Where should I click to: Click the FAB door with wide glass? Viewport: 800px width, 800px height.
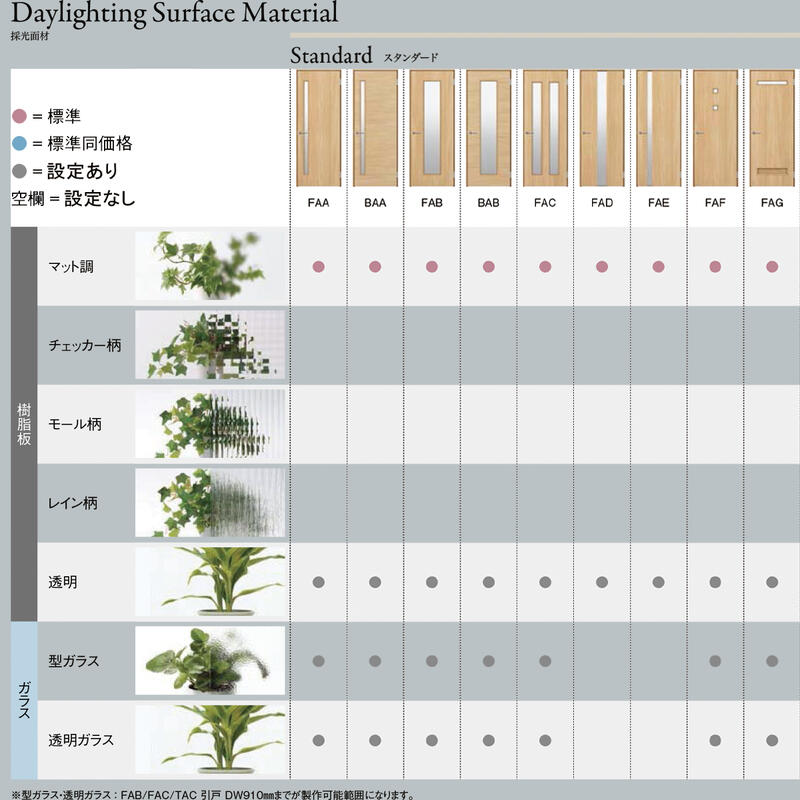click(x=432, y=128)
